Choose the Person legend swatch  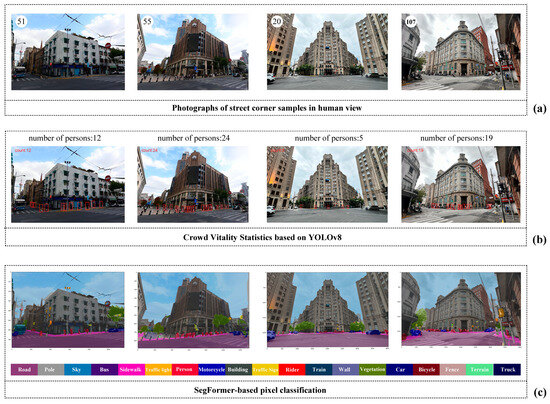185,370
